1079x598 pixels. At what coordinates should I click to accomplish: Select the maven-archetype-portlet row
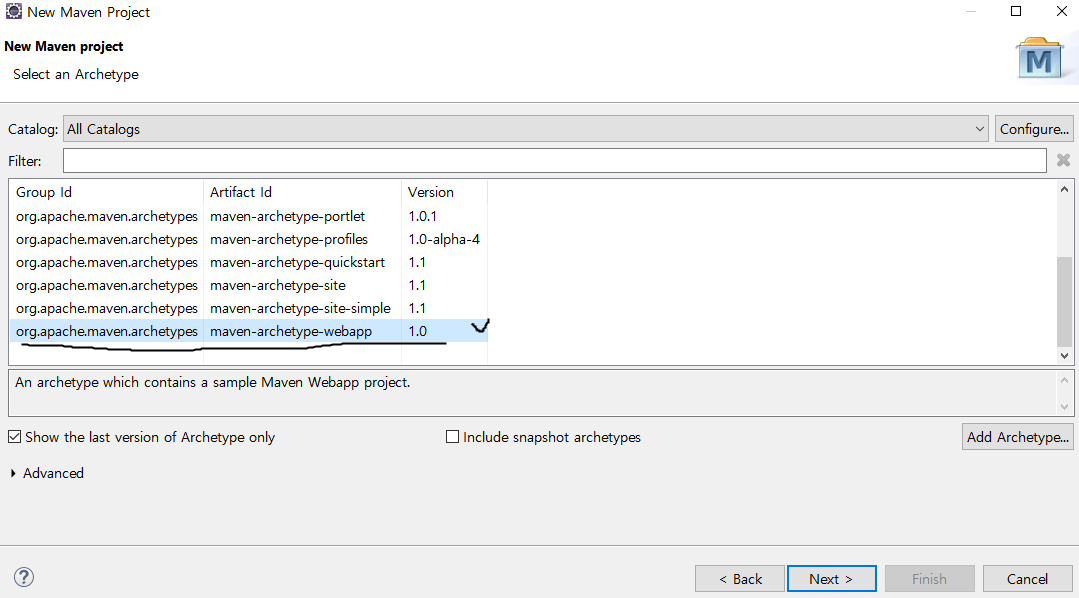248,216
